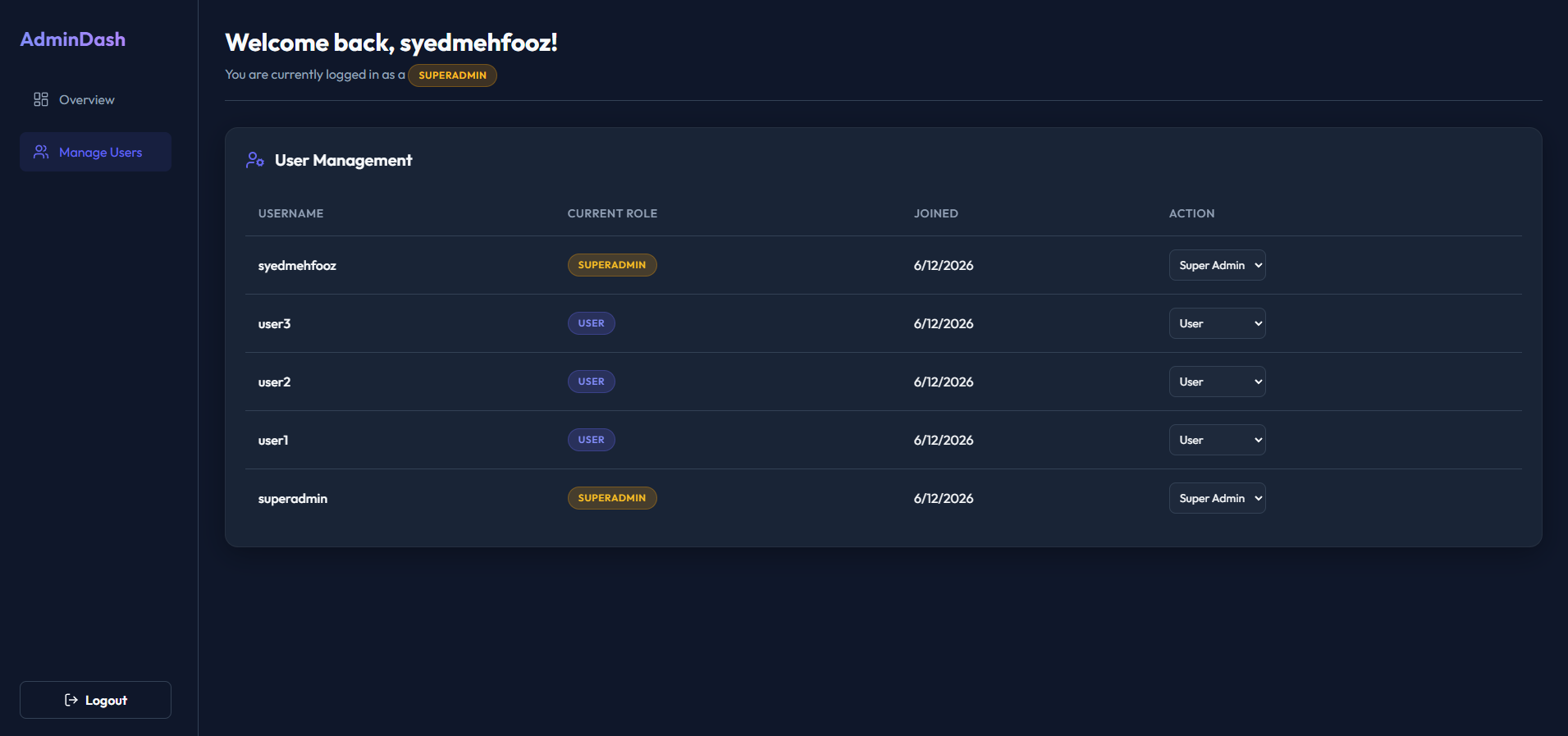The width and height of the screenshot is (1568, 736).
Task: Open role dropdown for user1
Action: (x=1217, y=440)
